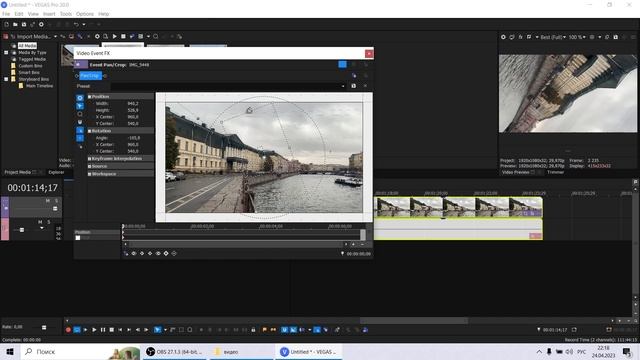Image resolution: width=640 pixels, height=360 pixels.
Task: Open the undo history dropdown arrow
Action: point(84,24)
